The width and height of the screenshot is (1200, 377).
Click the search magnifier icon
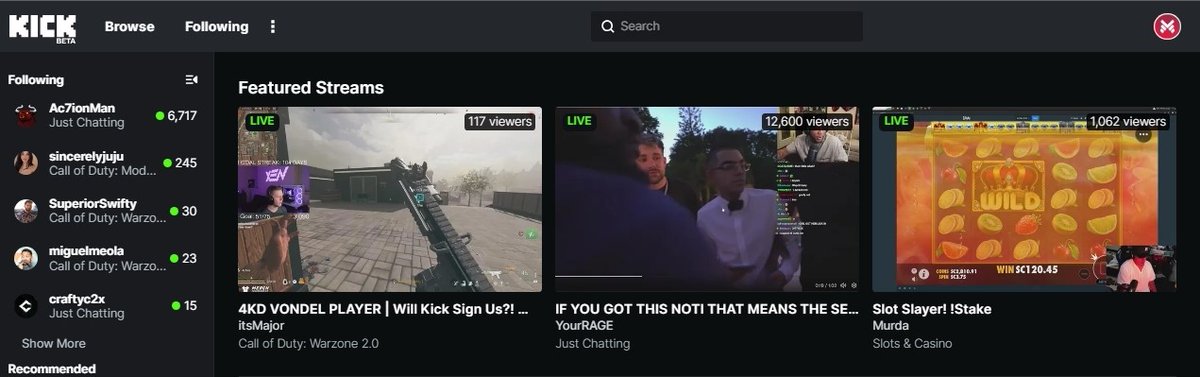click(607, 26)
